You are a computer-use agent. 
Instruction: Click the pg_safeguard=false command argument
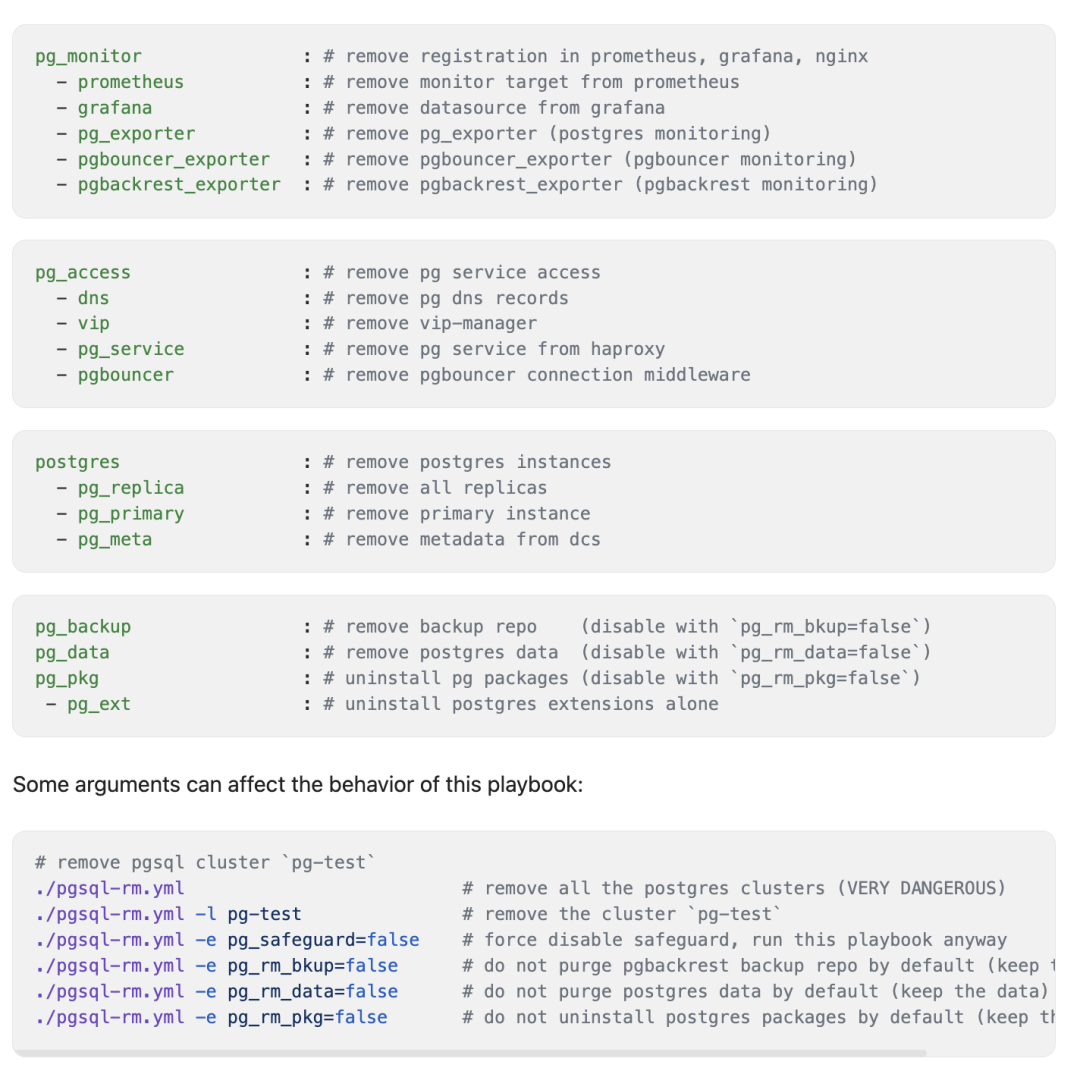[x=324, y=940]
